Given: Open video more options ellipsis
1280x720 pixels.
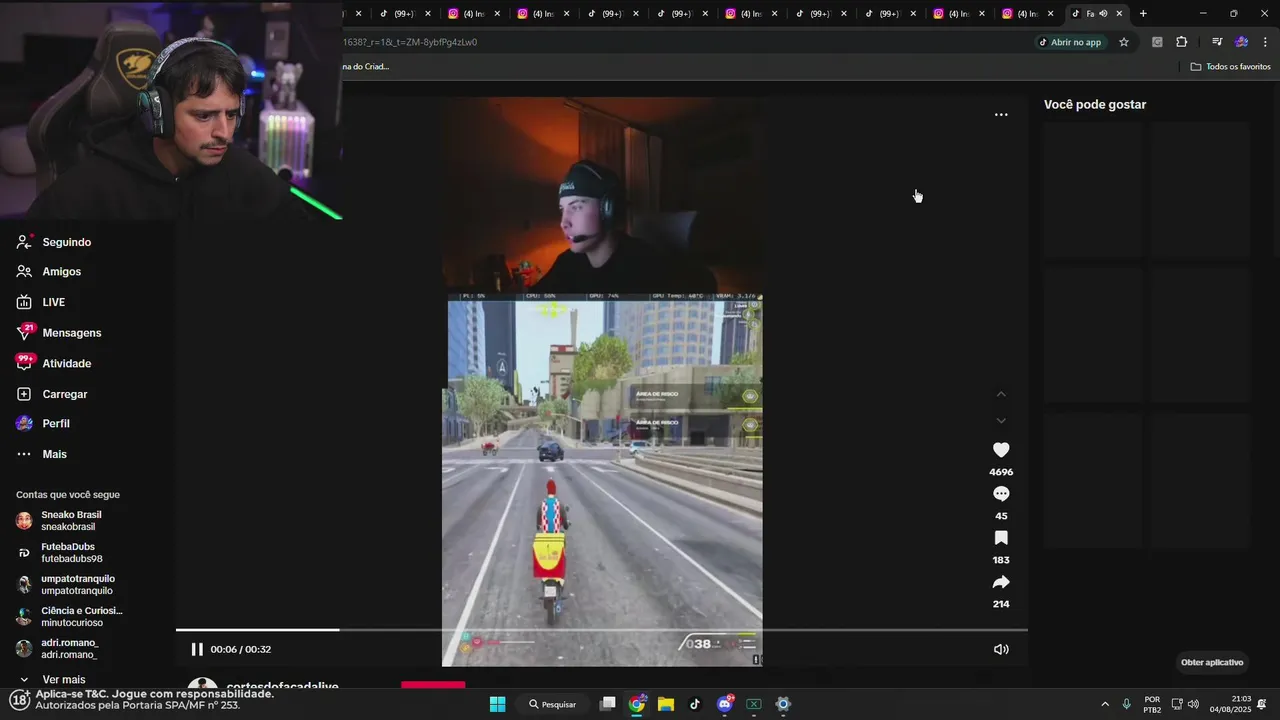Looking at the screenshot, I should coord(1001,115).
